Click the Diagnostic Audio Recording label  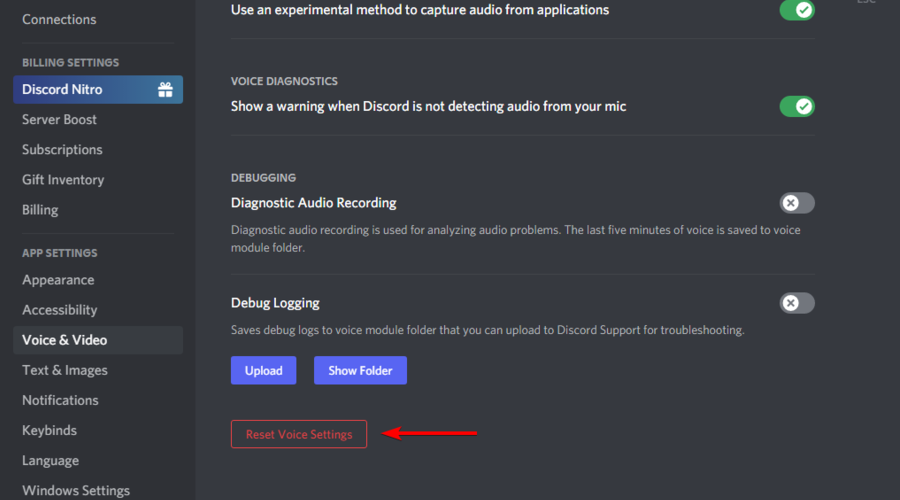313,203
